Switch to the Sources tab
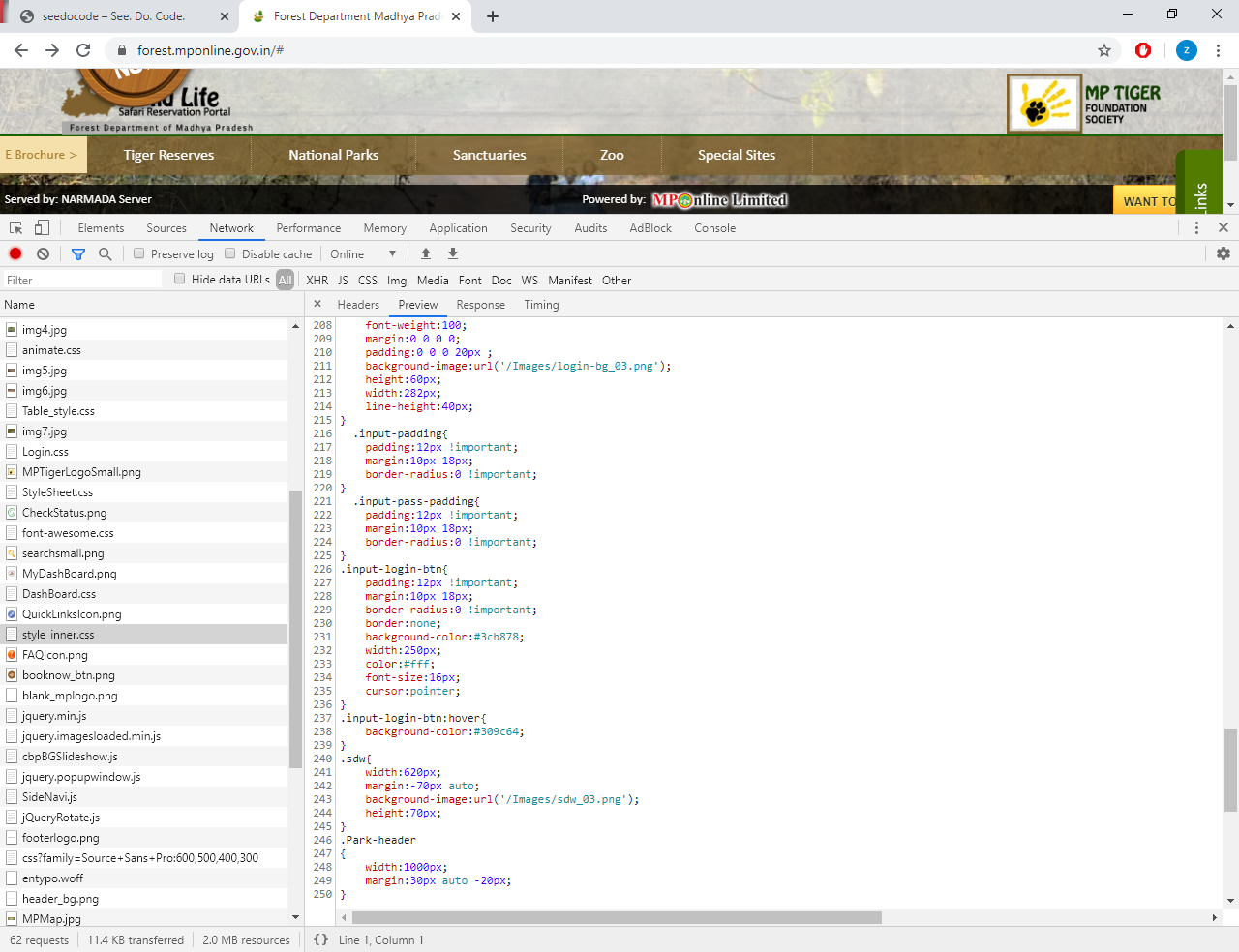The height and width of the screenshot is (952, 1239). (x=166, y=228)
